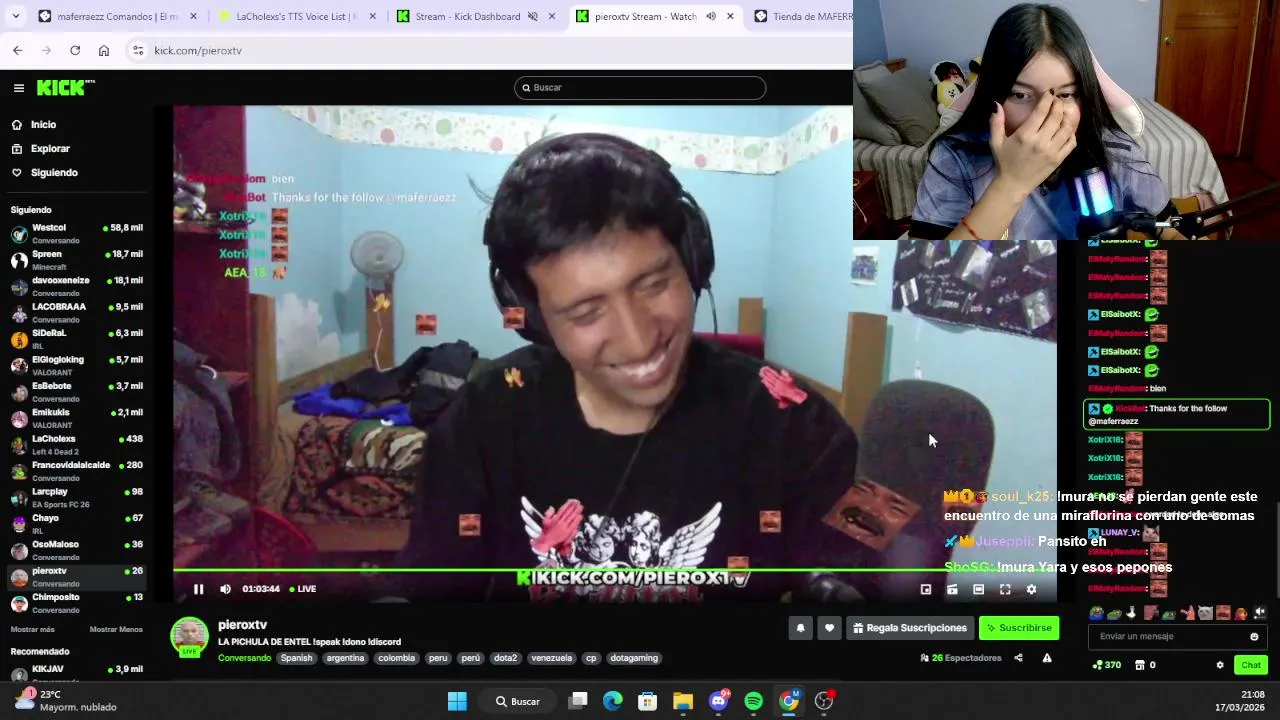Pause the stream video

[x=198, y=589]
